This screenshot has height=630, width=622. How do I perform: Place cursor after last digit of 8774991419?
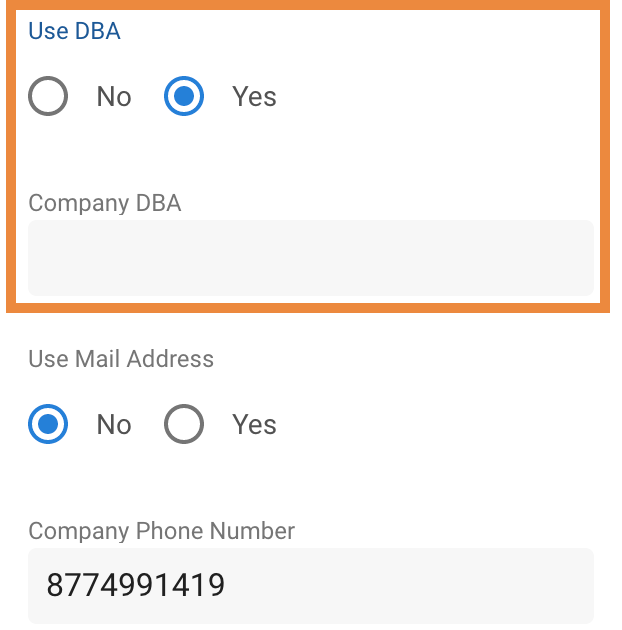pyautogui.click(x=225, y=585)
